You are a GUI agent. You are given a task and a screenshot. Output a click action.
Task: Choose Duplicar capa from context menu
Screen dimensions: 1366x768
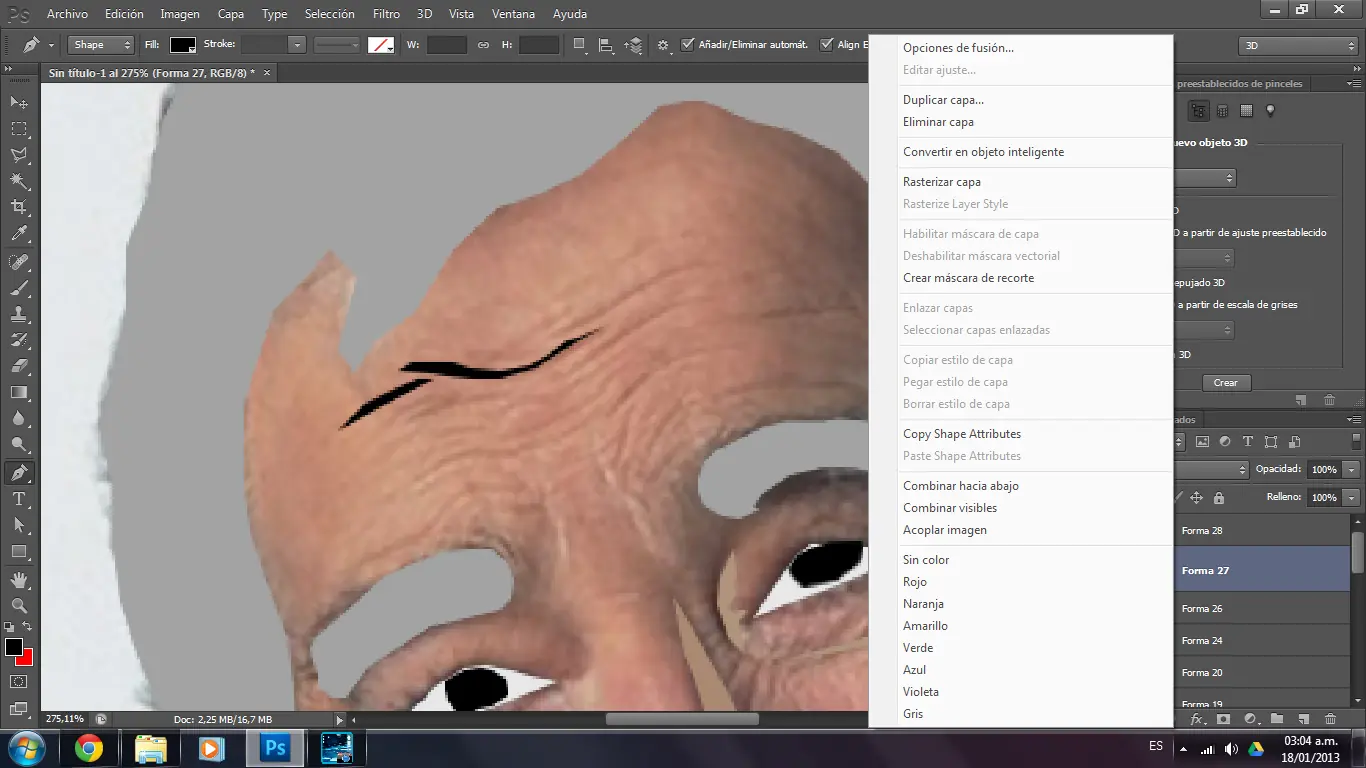(x=943, y=100)
